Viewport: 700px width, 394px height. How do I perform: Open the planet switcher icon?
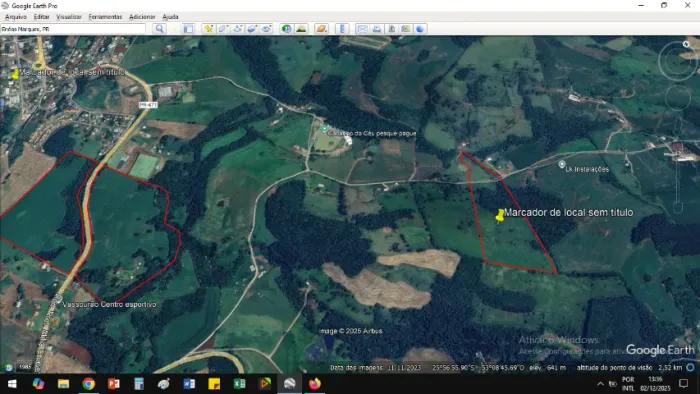coord(321,29)
